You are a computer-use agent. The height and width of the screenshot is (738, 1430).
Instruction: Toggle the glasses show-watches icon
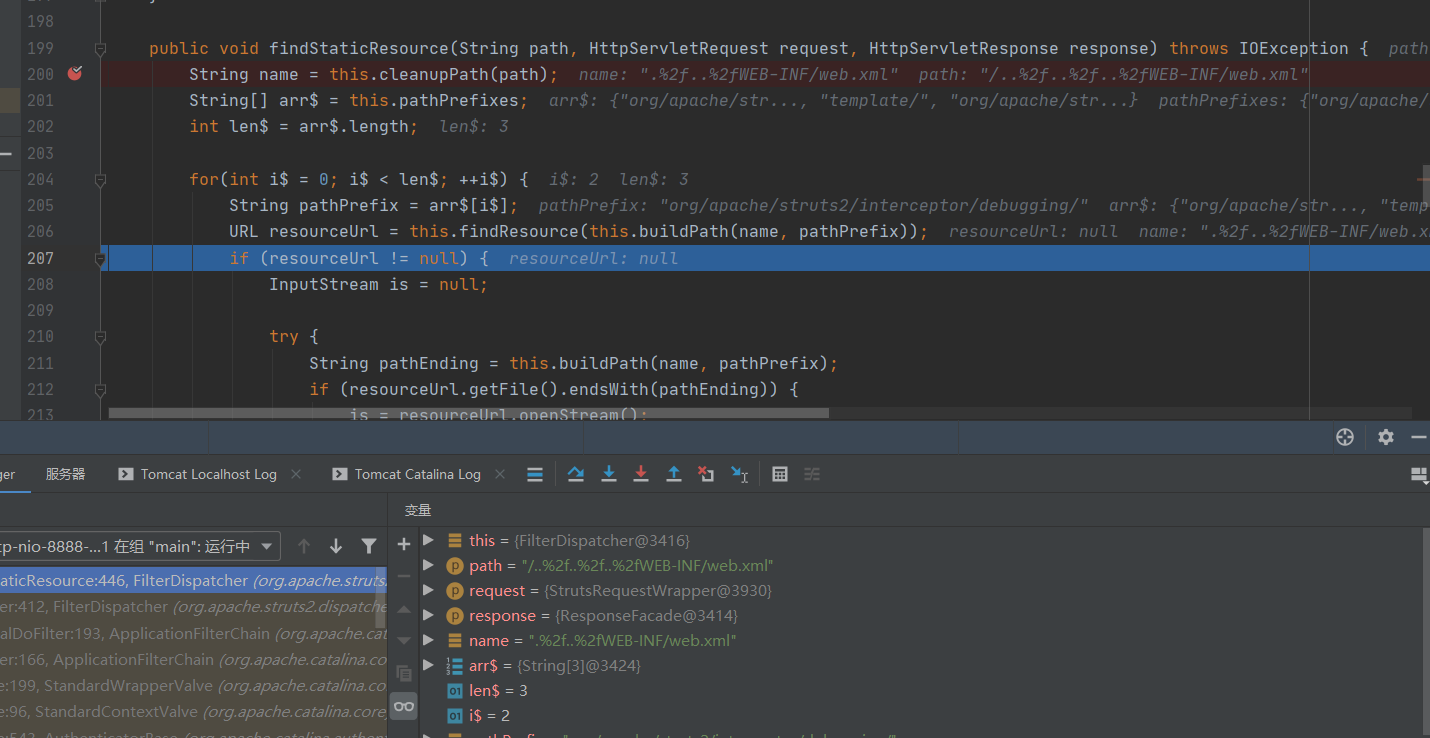click(x=404, y=706)
